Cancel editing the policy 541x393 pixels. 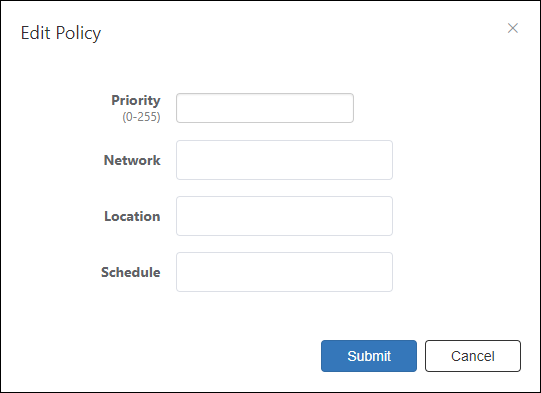point(473,356)
